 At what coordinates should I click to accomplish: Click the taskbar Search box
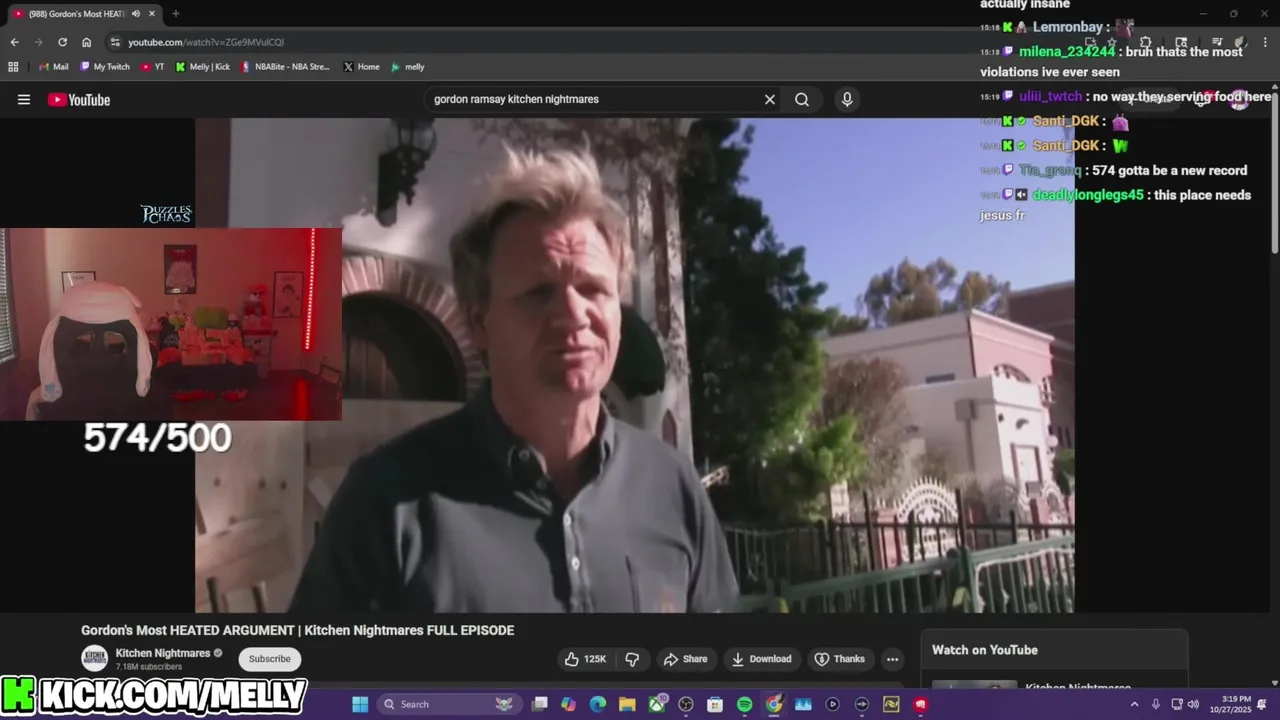tap(448, 704)
